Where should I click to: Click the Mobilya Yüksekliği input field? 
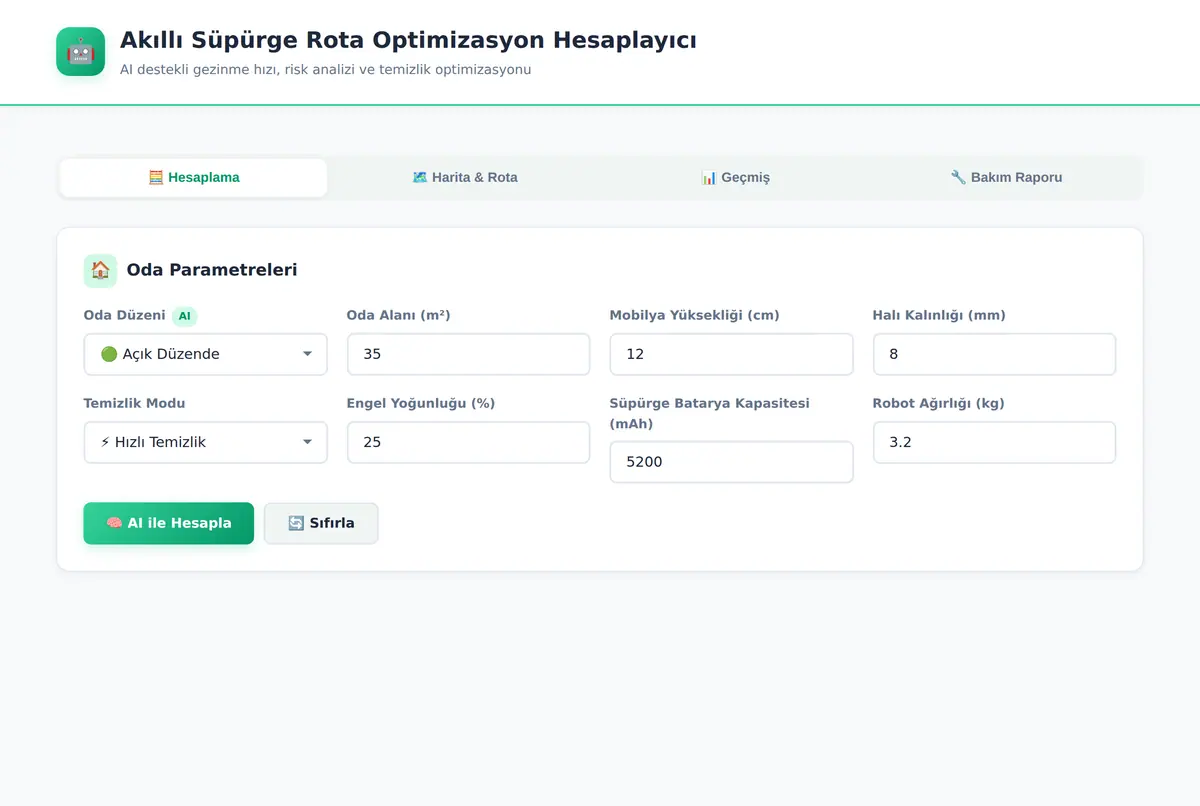coord(731,354)
